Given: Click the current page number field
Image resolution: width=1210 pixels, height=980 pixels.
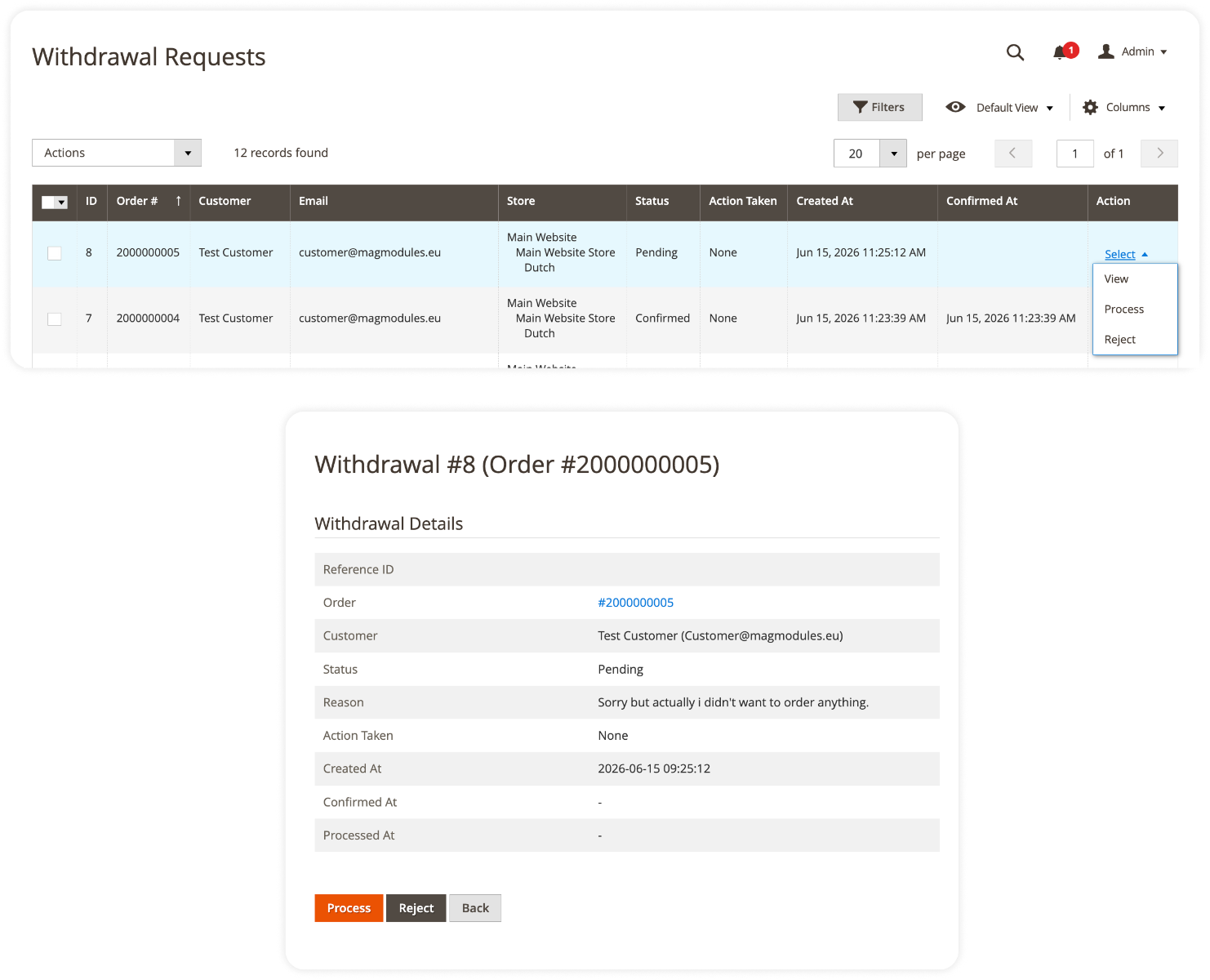Looking at the screenshot, I should pos(1075,154).
